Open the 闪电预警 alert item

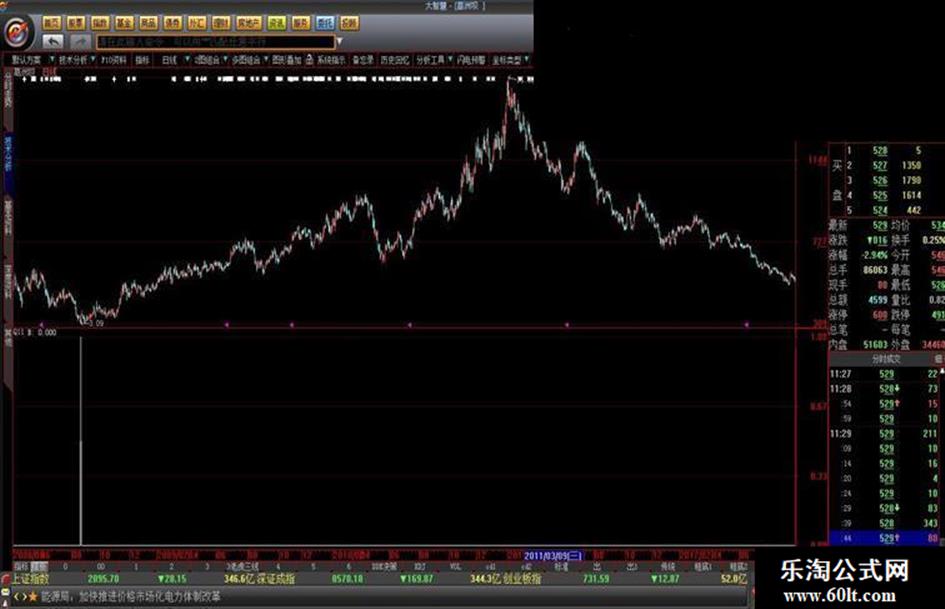tap(471, 60)
